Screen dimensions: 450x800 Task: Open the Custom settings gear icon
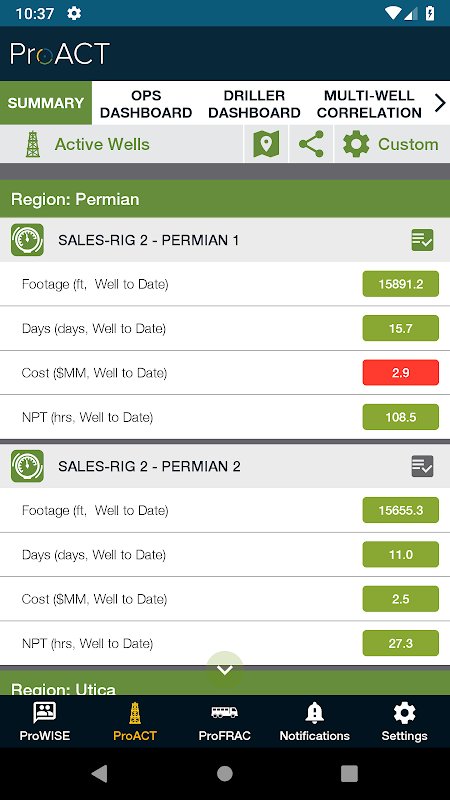356,144
